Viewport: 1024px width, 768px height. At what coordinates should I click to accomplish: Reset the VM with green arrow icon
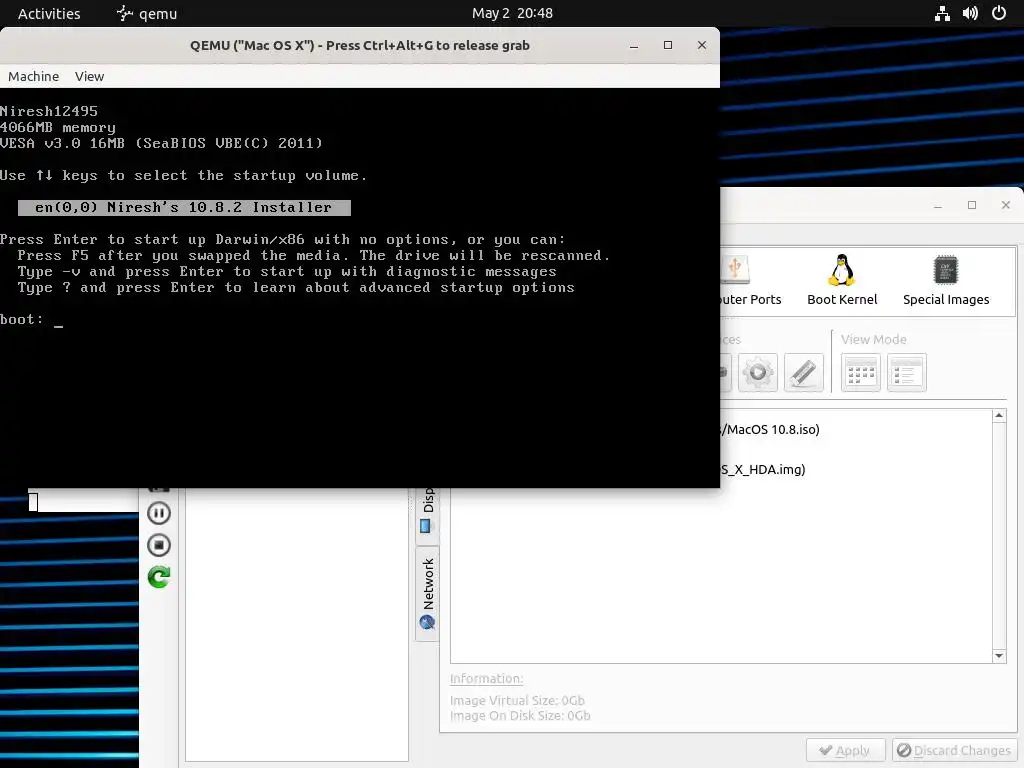click(159, 577)
